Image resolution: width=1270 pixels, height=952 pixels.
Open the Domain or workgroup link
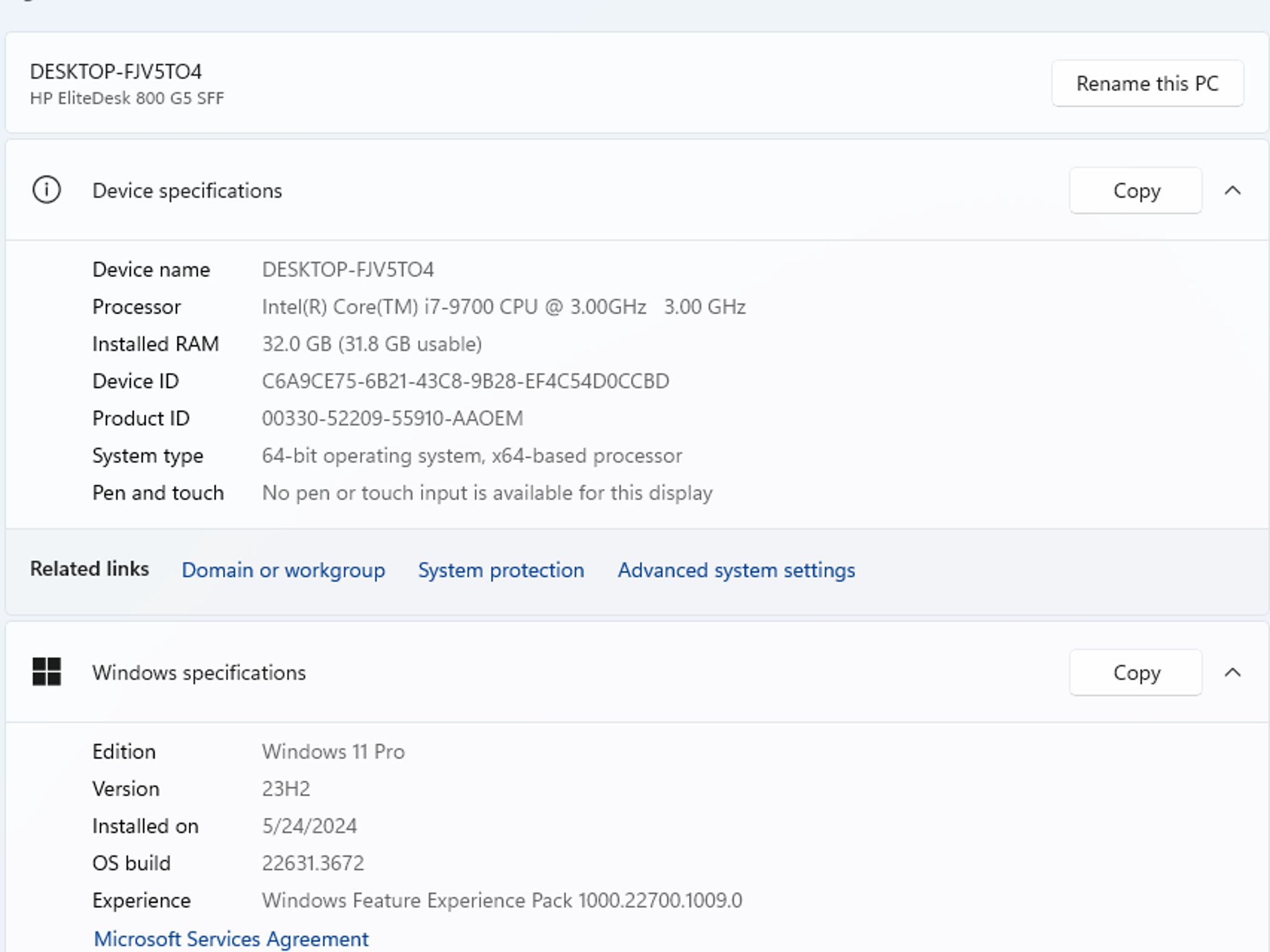[283, 570]
